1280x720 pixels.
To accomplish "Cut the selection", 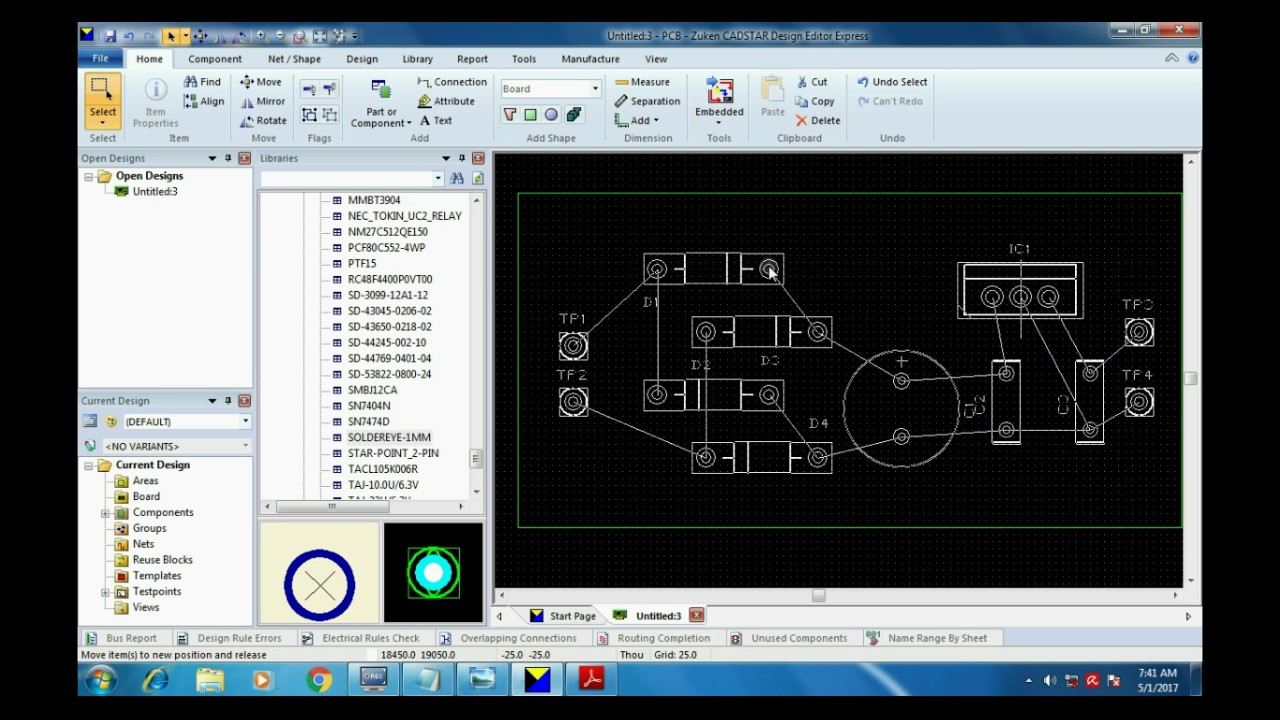I will click(811, 82).
